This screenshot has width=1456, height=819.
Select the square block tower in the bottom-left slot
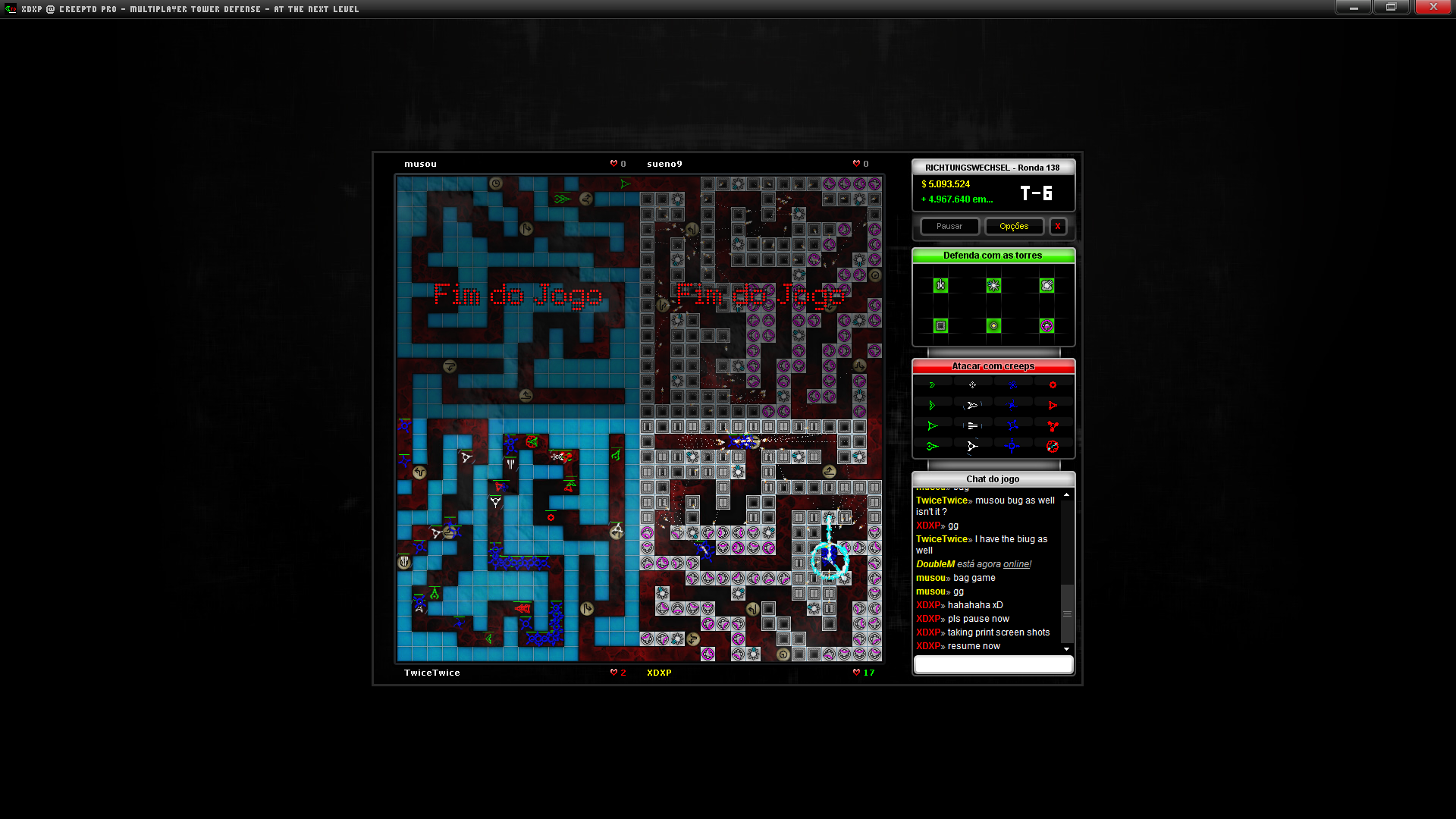pos(940,325)
